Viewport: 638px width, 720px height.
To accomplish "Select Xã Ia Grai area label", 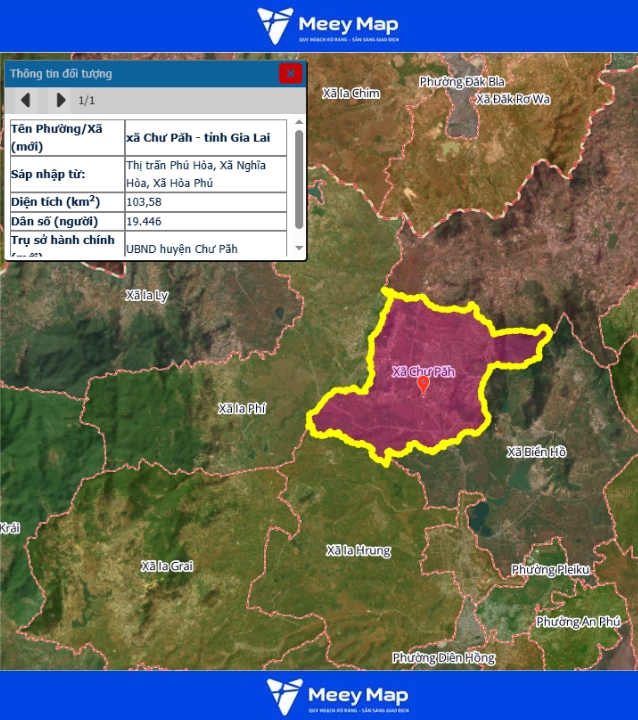I will (x=167, y=566).
